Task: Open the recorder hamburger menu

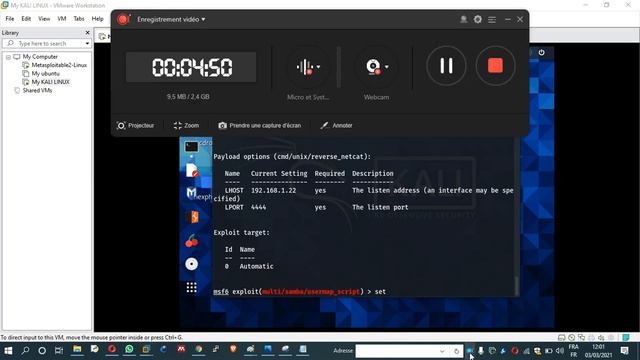Action: click(492, 20)
